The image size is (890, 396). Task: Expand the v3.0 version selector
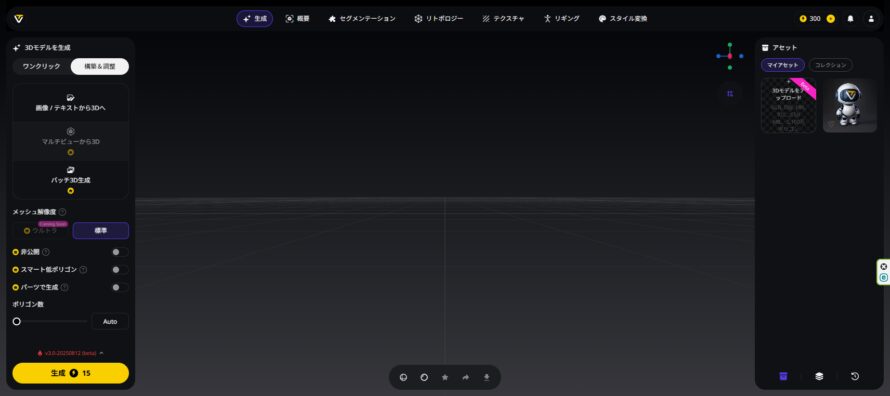[71, 353]
